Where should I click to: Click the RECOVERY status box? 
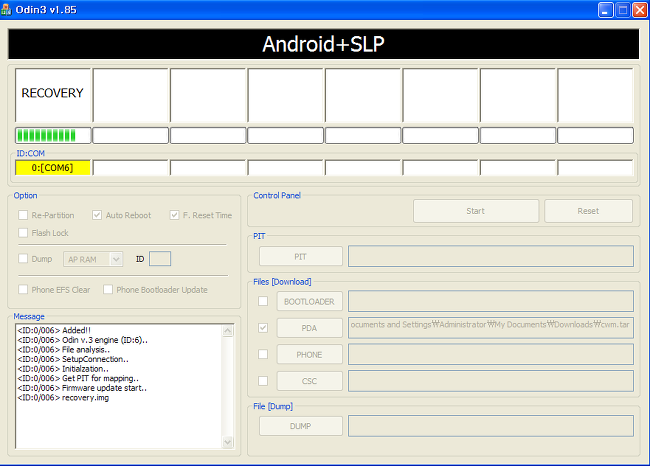pos(53,95)
